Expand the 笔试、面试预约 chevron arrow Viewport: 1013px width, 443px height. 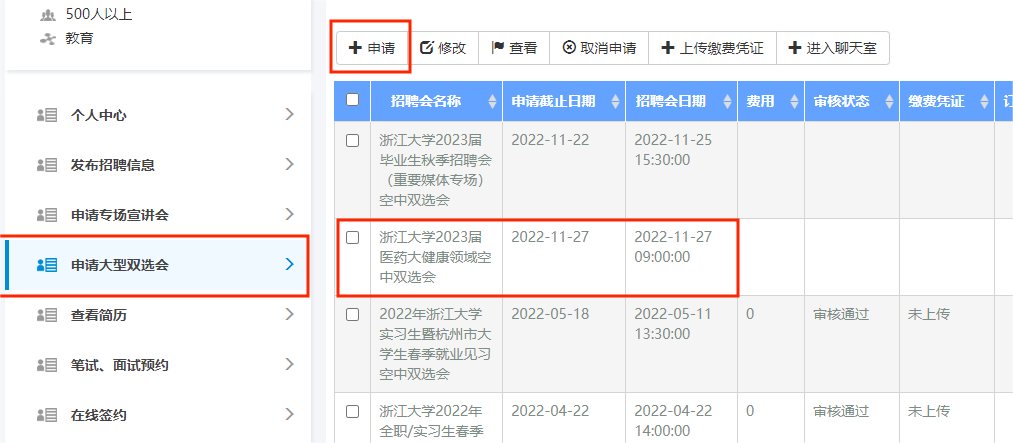tap(289, 364)
